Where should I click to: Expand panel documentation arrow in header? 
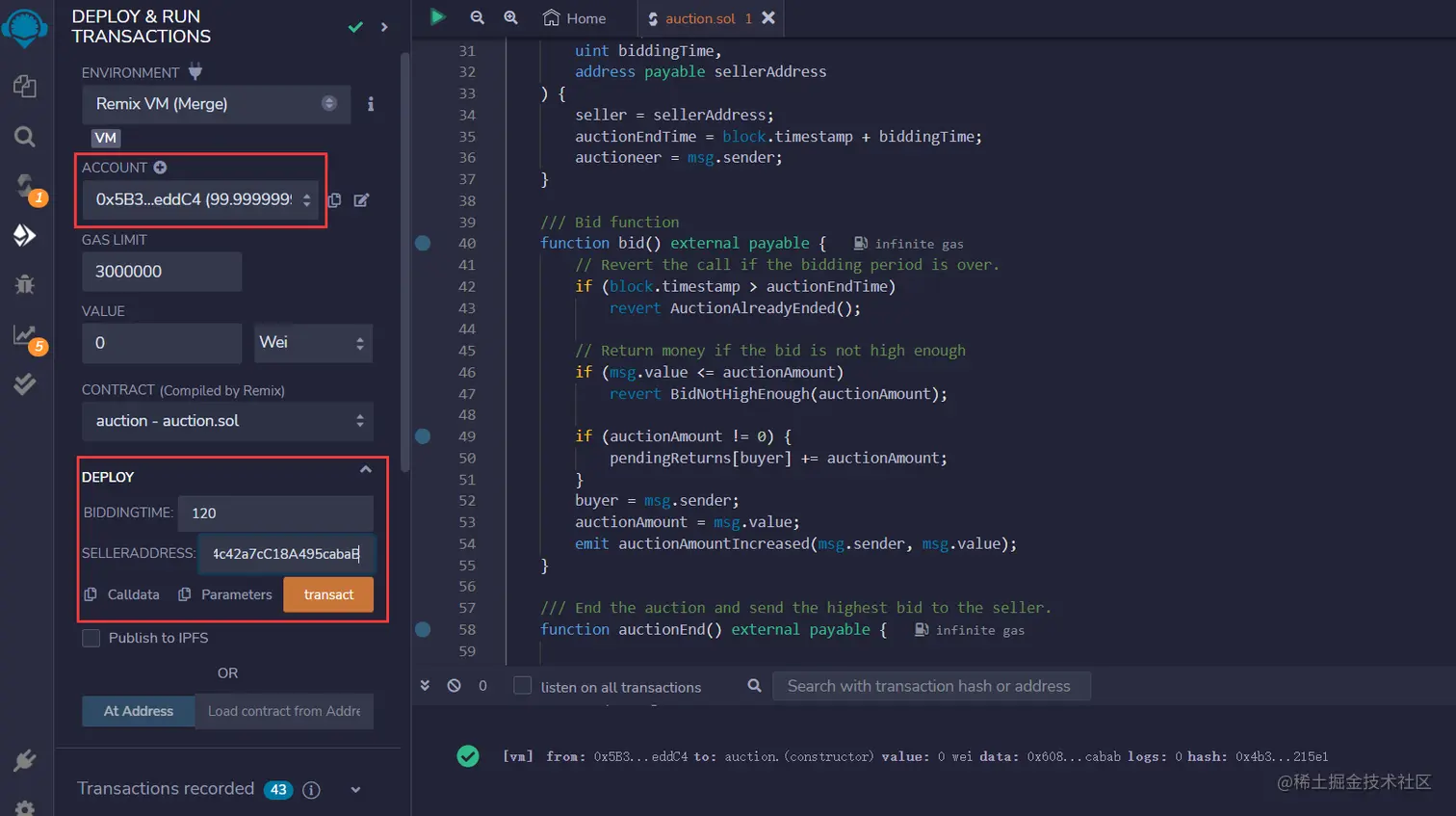[x=384, y=27]
